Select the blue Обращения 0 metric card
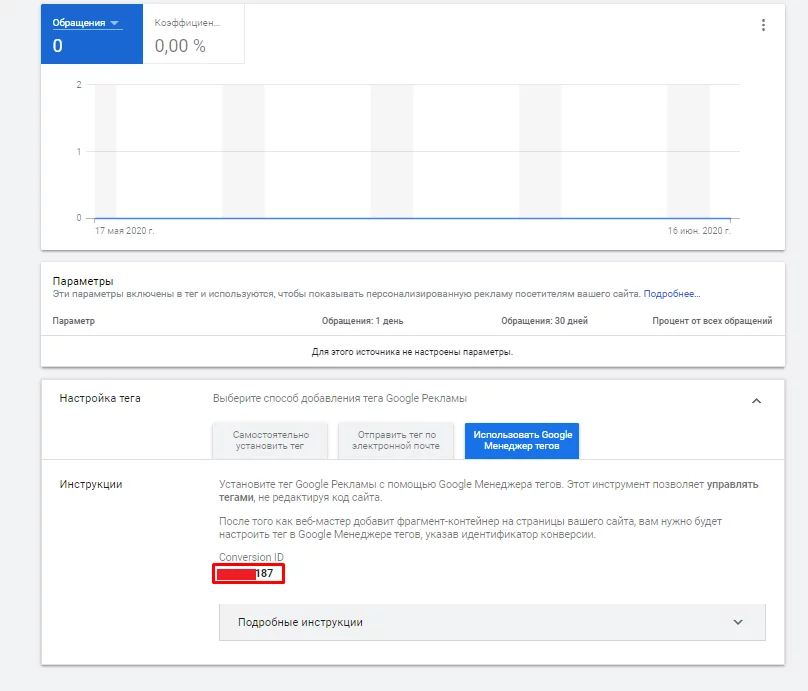This screenshot has height=691, width=808. [92, 34]
